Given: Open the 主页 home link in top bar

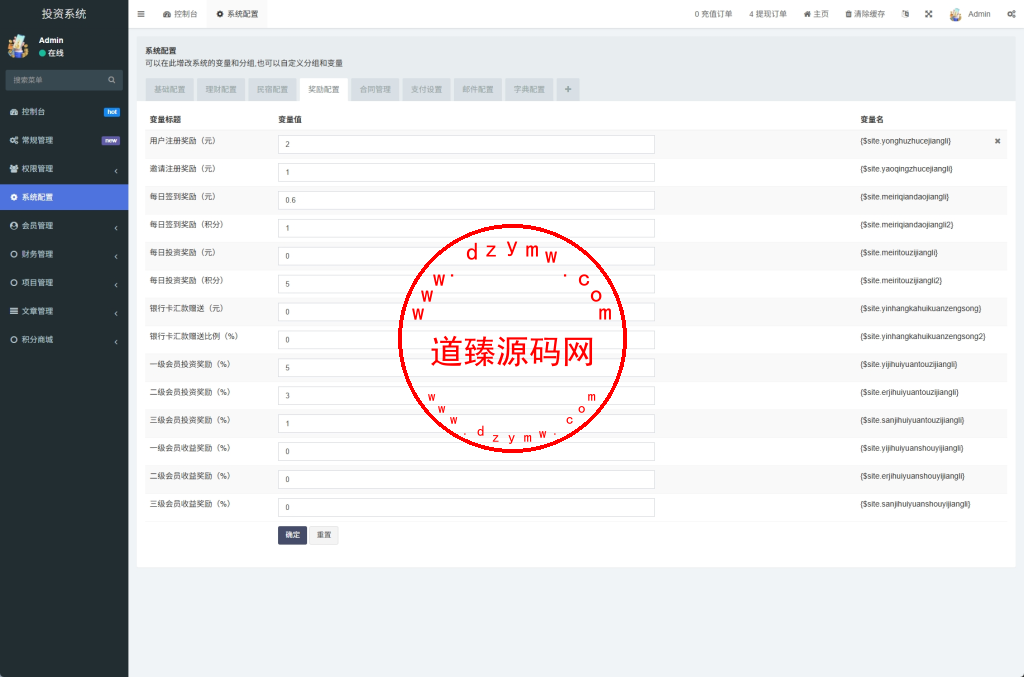Looking at the screenshot, I should (x=816, y=14).
